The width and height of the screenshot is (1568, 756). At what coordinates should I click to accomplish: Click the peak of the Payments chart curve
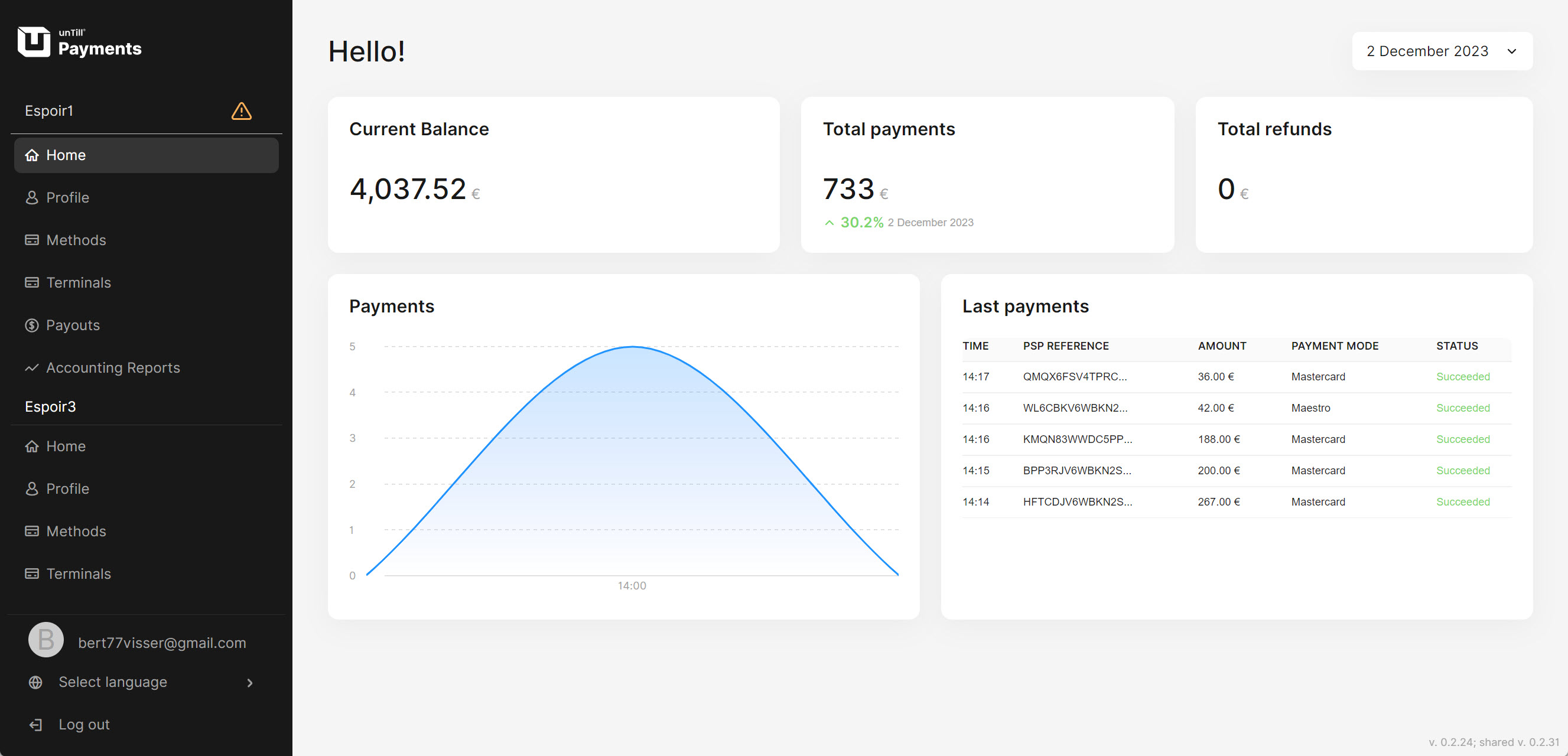click(x=632, y=347)
